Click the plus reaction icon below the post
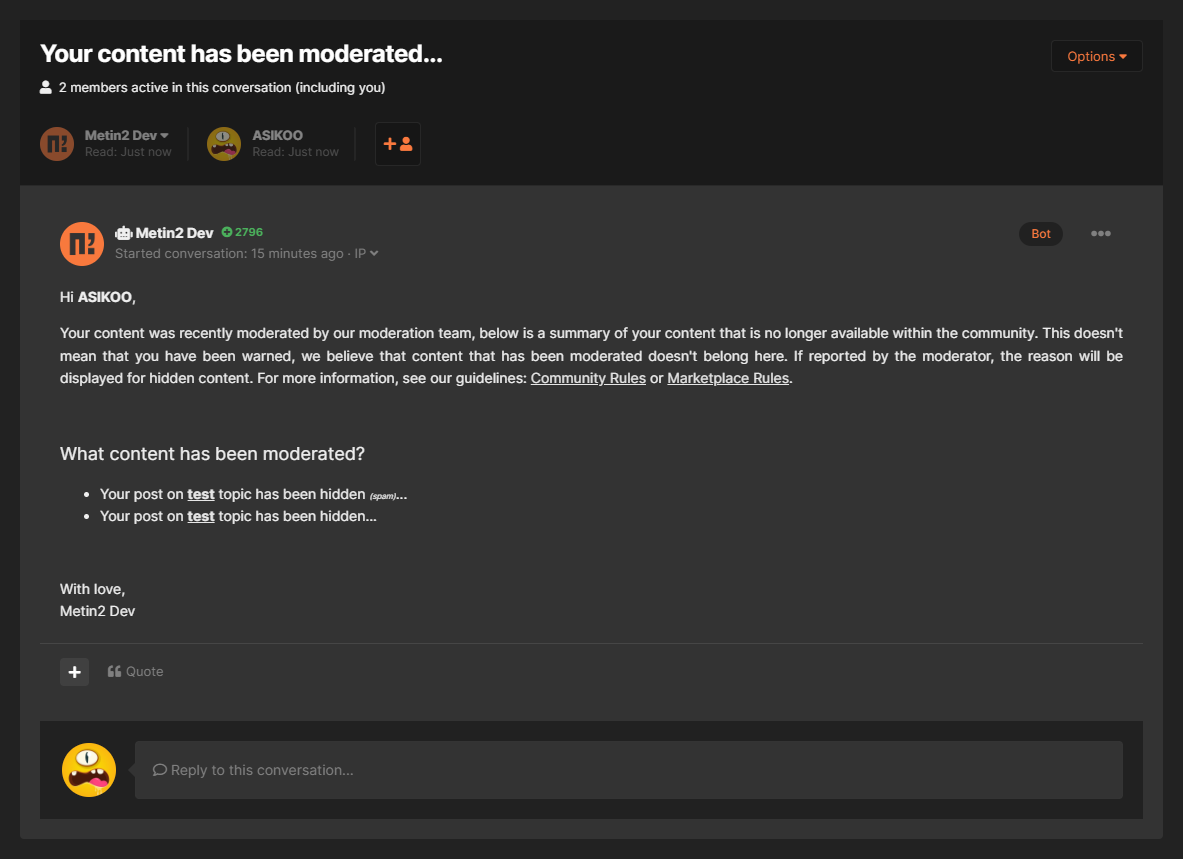 click(74, 671)
